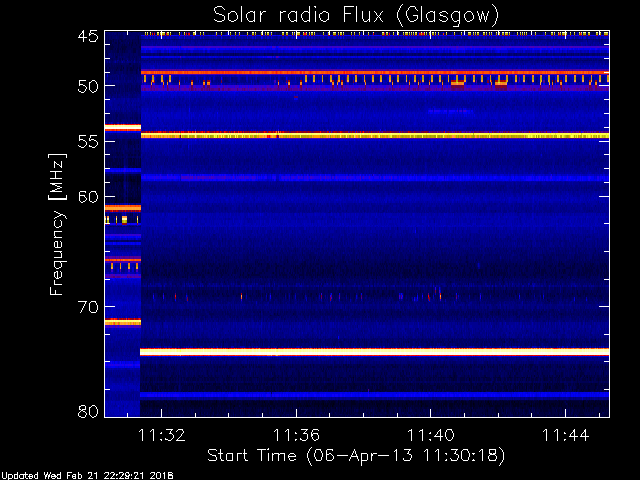Click the 11:44 time axis label
This screenshot has height=480, width=640.
(565, 435)
